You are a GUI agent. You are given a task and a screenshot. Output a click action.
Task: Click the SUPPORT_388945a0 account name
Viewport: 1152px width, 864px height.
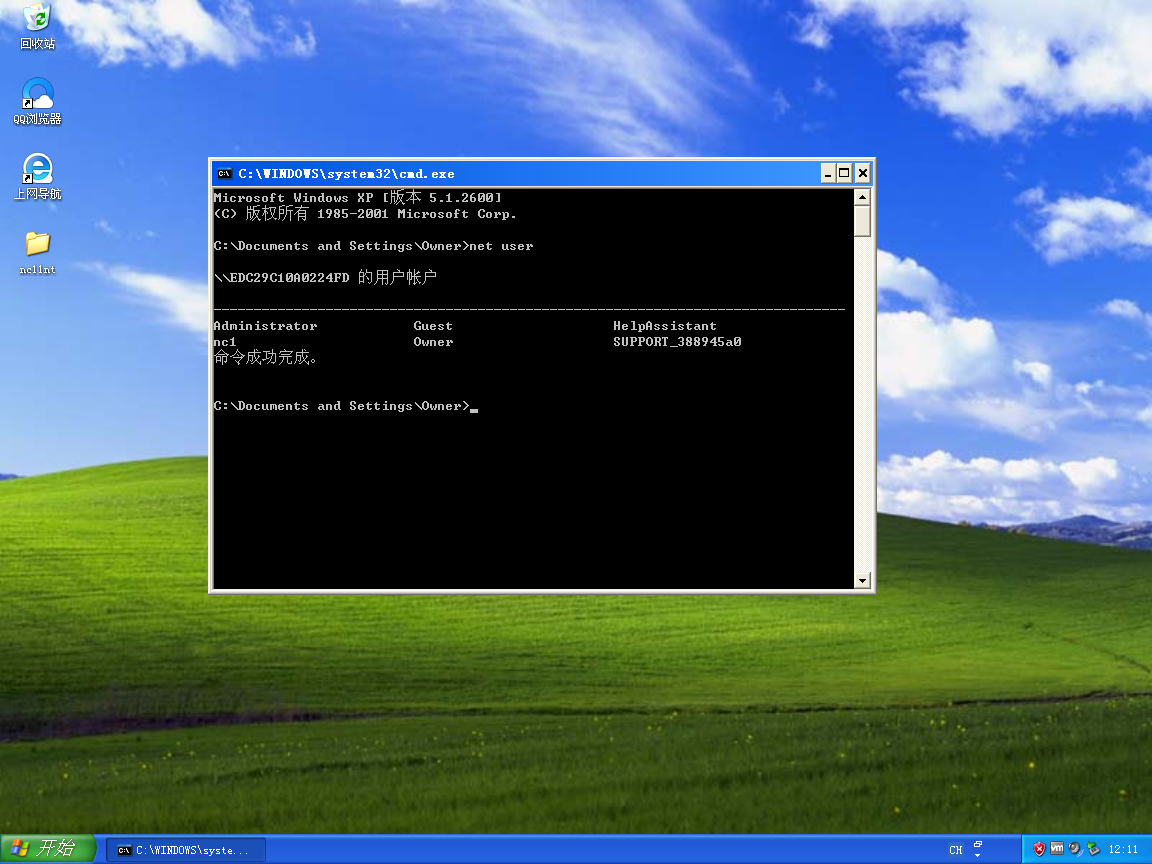[677, 342]
